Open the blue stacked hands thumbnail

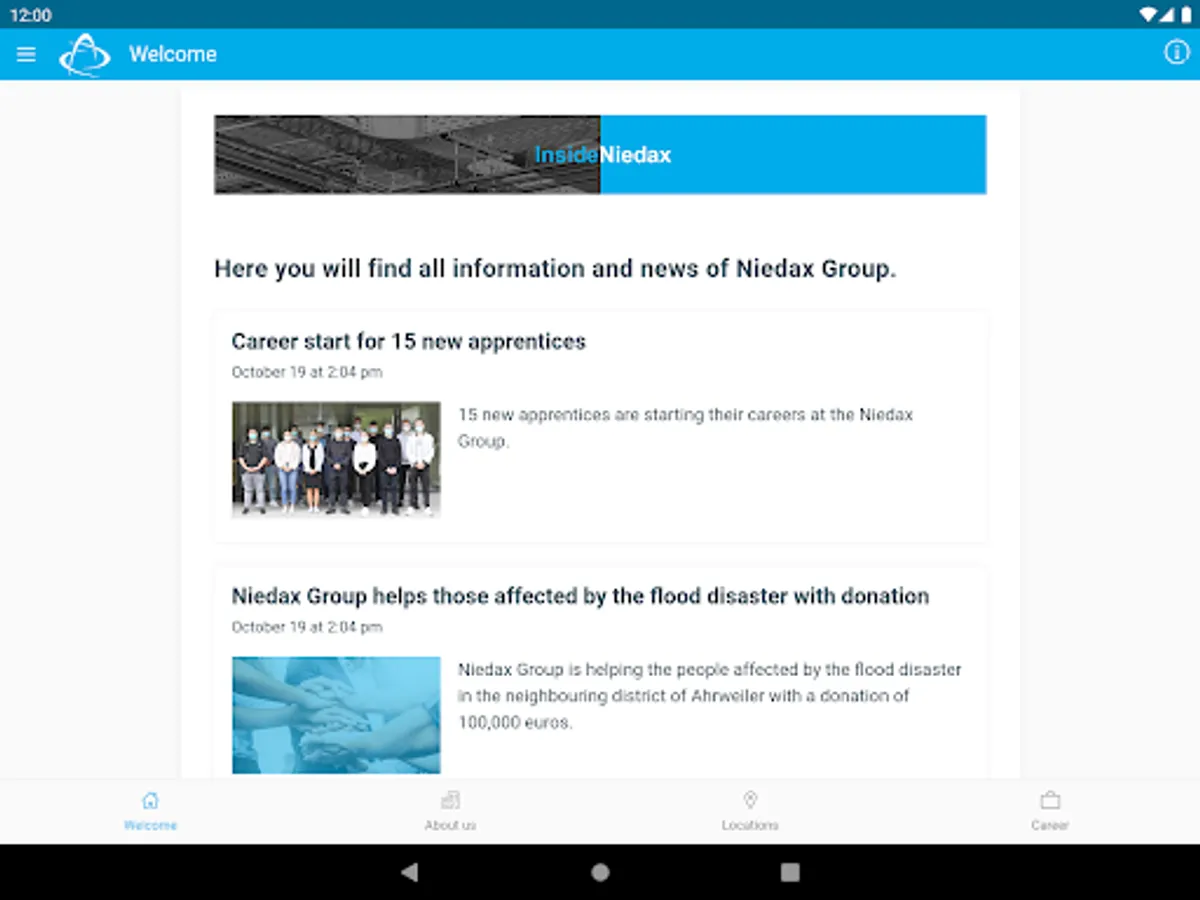click(x=336, y=715)
